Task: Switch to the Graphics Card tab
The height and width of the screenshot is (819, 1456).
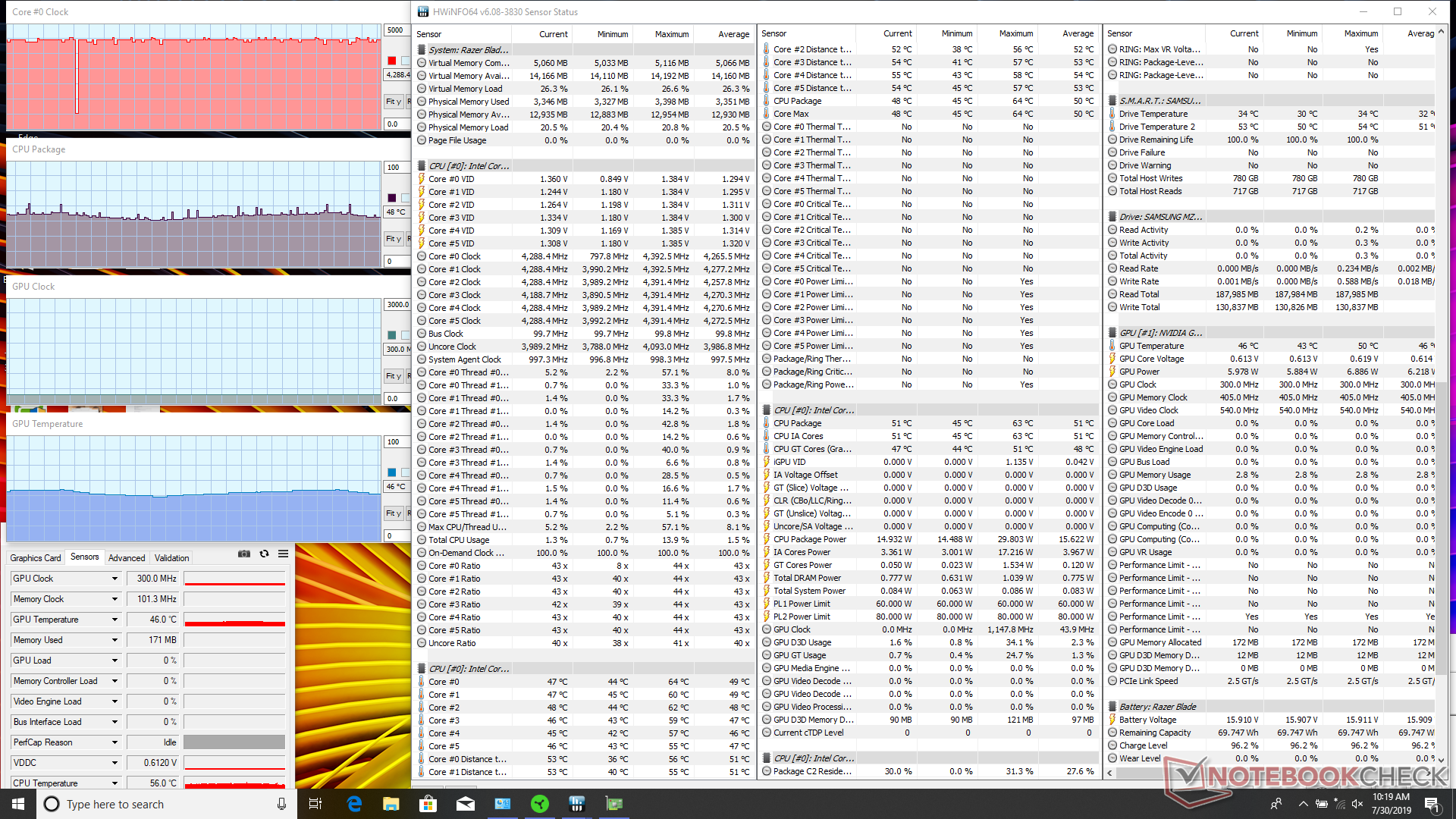Action: click(x=36, y=558)
